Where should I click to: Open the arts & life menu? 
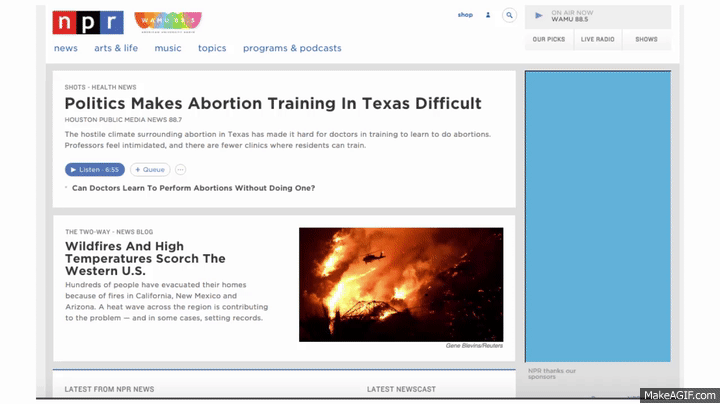pos(116,48)
